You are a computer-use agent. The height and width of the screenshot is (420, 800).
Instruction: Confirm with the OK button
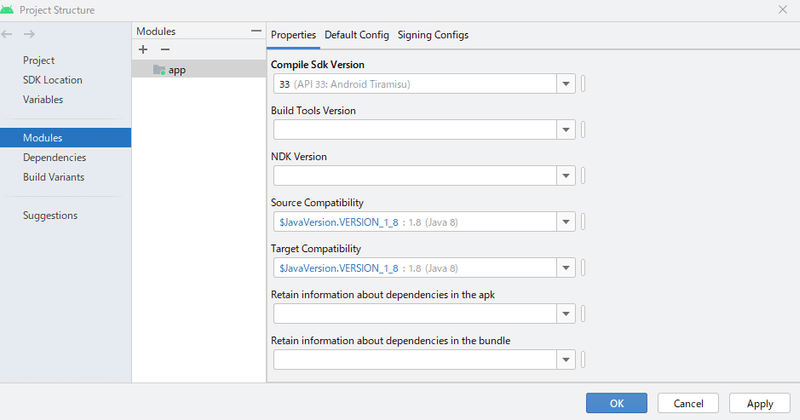616,403
